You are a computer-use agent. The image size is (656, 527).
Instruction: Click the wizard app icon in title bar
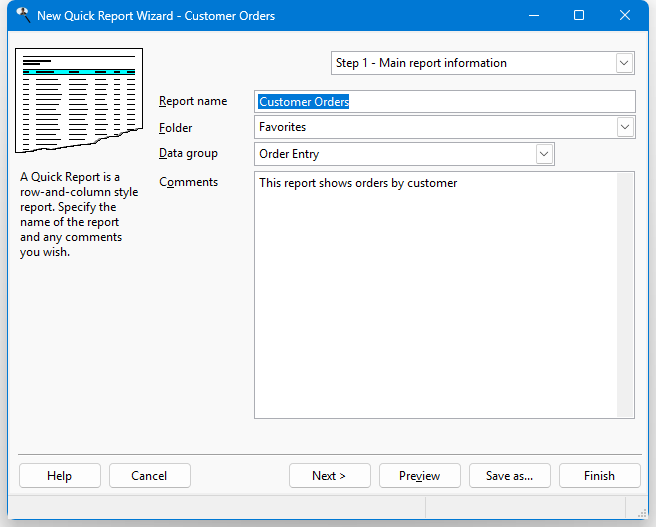tap(22, 15)
